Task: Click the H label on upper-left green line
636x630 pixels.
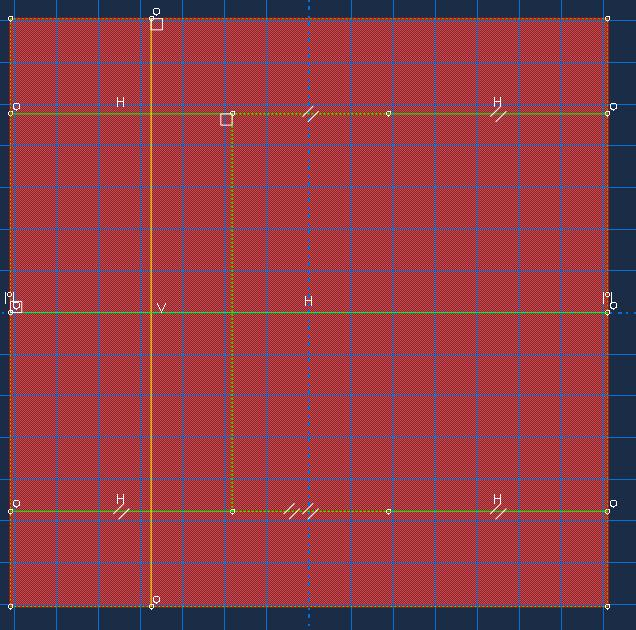Action: [x=120, y=102]
